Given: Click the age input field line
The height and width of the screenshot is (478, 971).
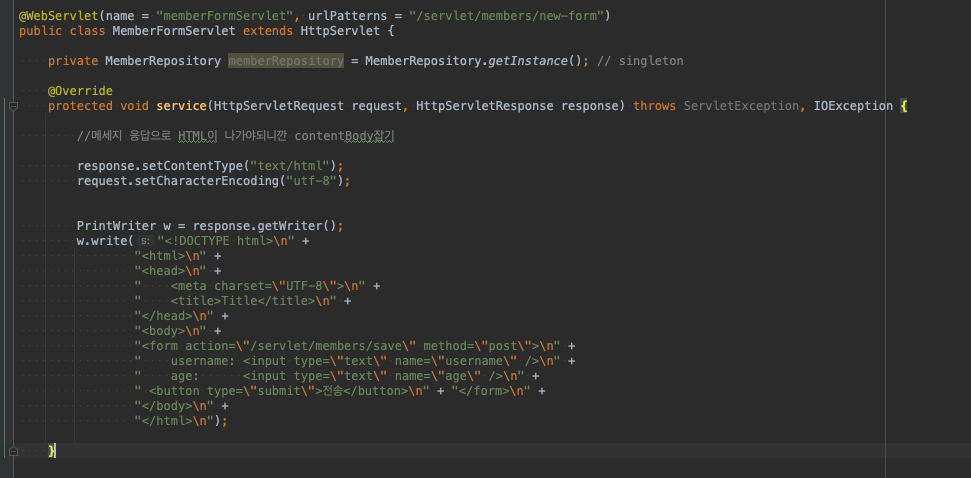Looking at the screenshot, I should 329,376.
